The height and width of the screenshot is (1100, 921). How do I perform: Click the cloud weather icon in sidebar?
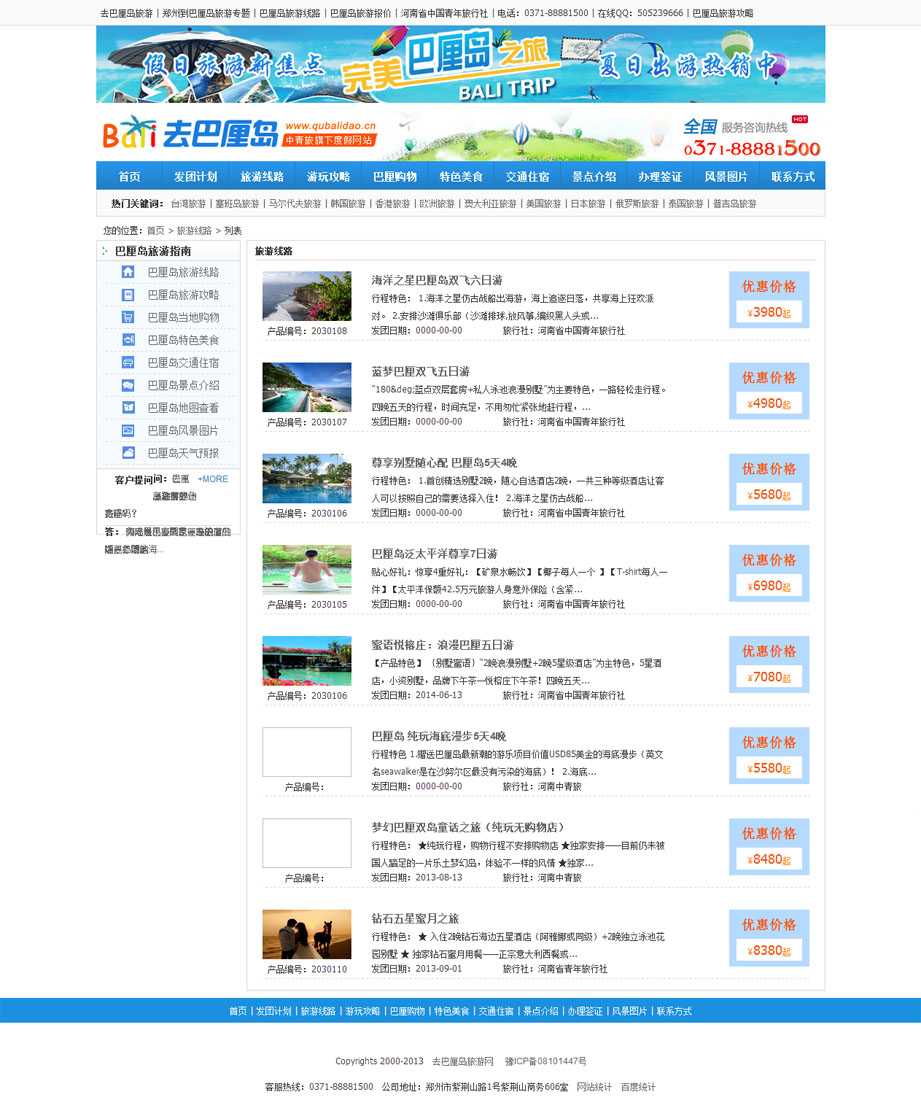point(128,453)
